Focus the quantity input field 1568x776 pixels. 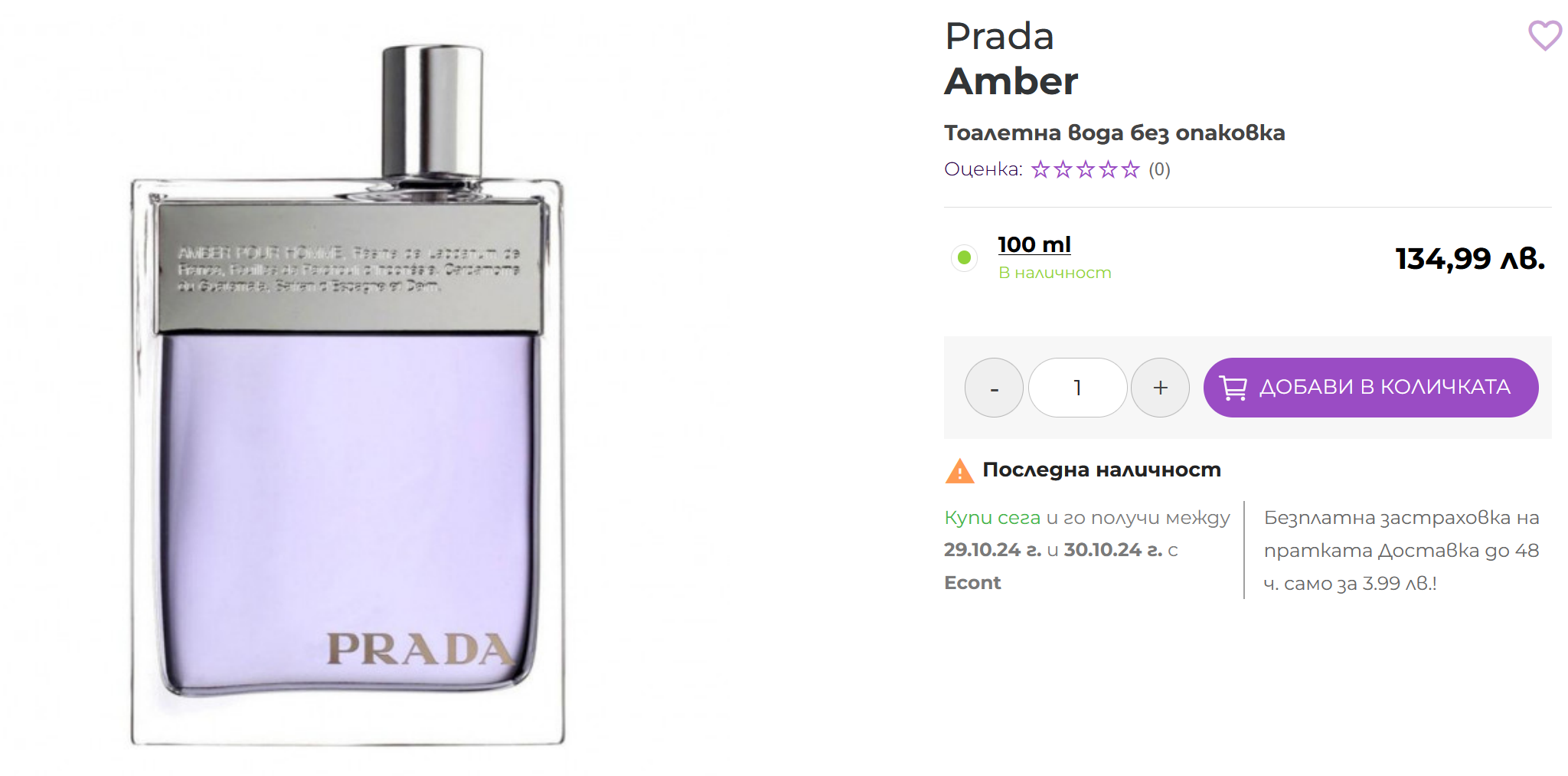(1077, 388)
